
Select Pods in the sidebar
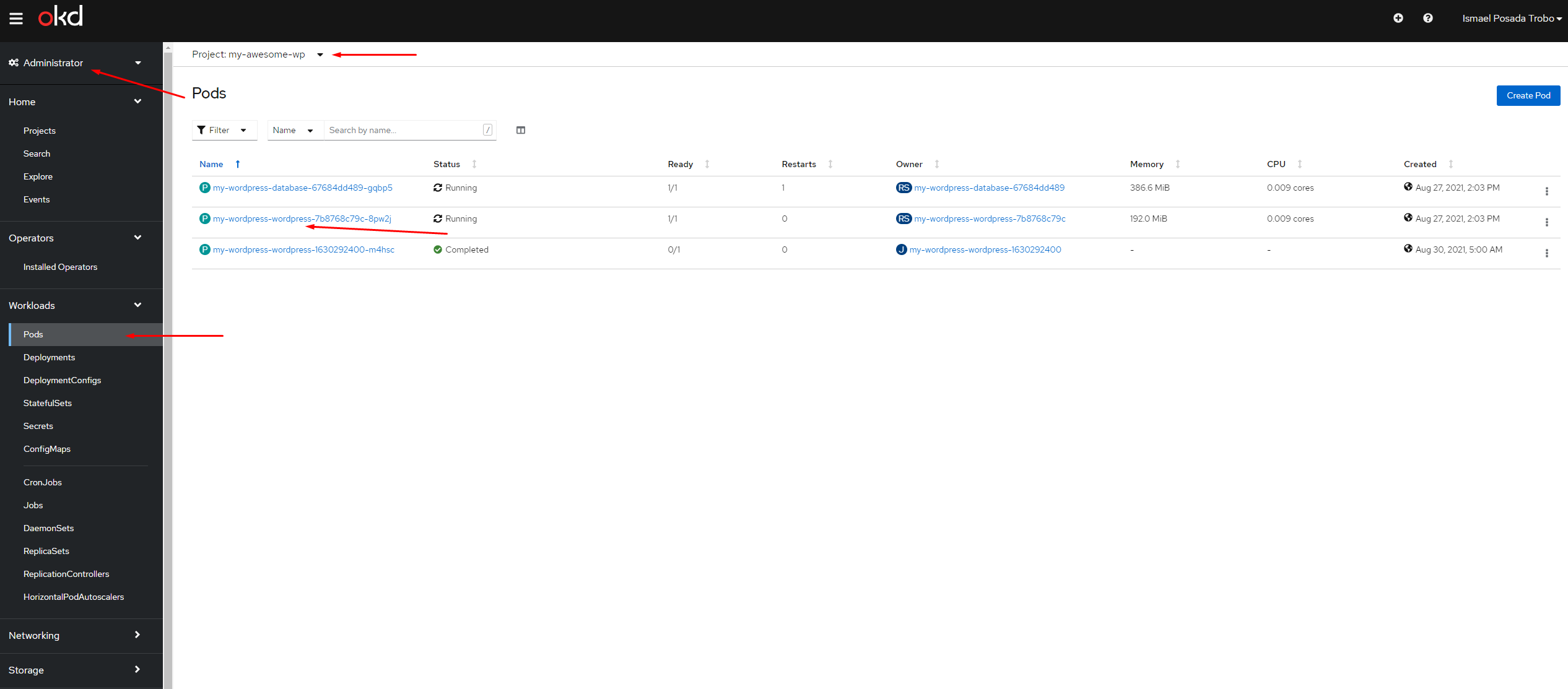[85, 334]
